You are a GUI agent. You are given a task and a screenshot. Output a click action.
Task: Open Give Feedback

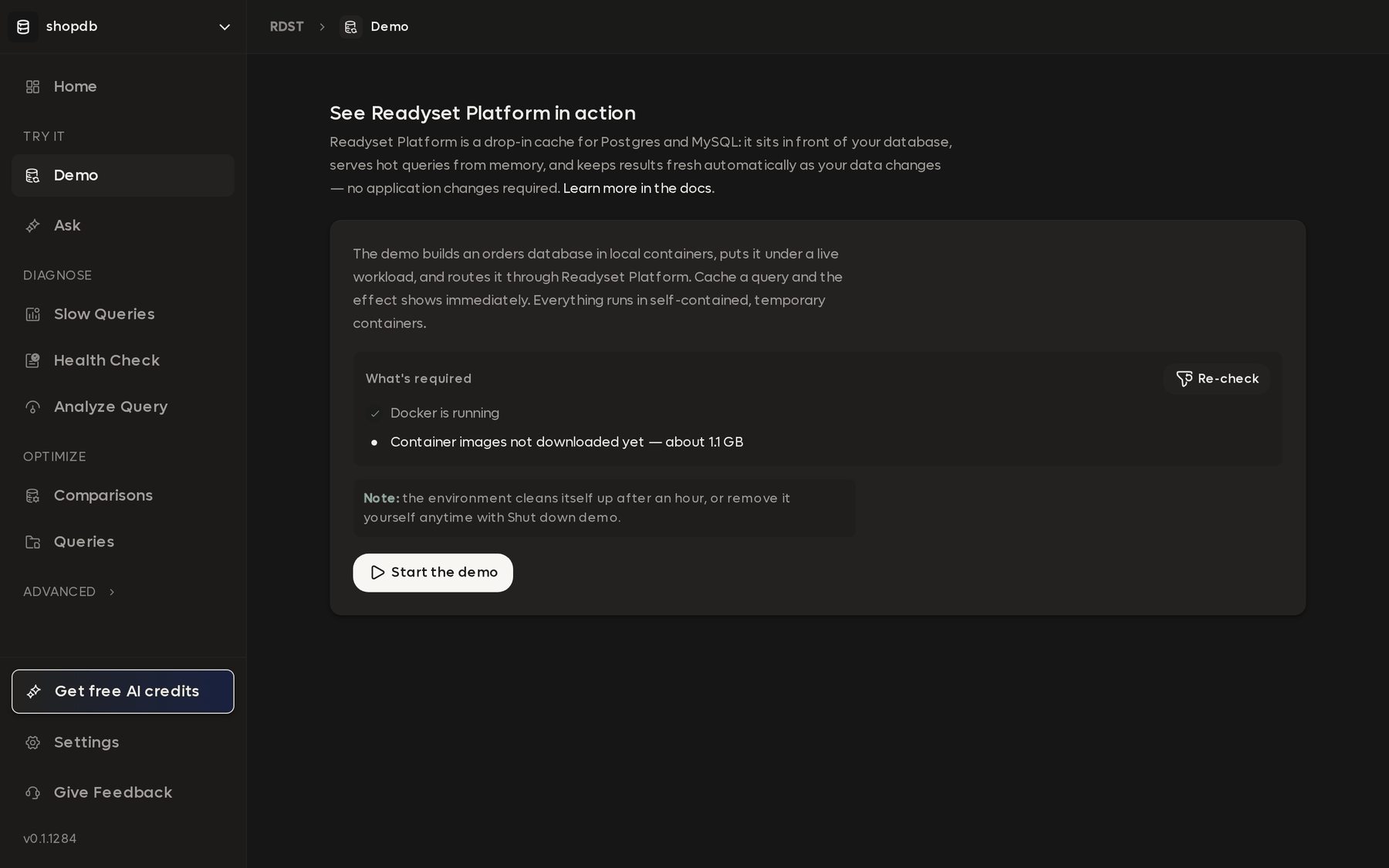(x=123, y=793)
